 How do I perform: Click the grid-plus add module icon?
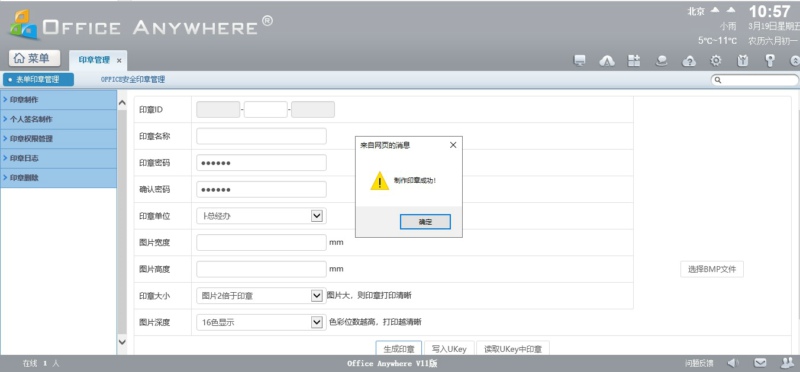click(x=634, y=61)
